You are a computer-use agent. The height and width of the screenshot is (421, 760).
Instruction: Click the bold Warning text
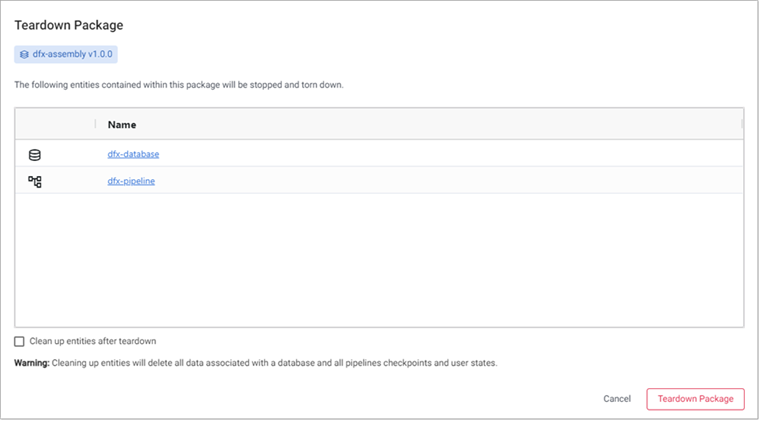tap(32, 362)
